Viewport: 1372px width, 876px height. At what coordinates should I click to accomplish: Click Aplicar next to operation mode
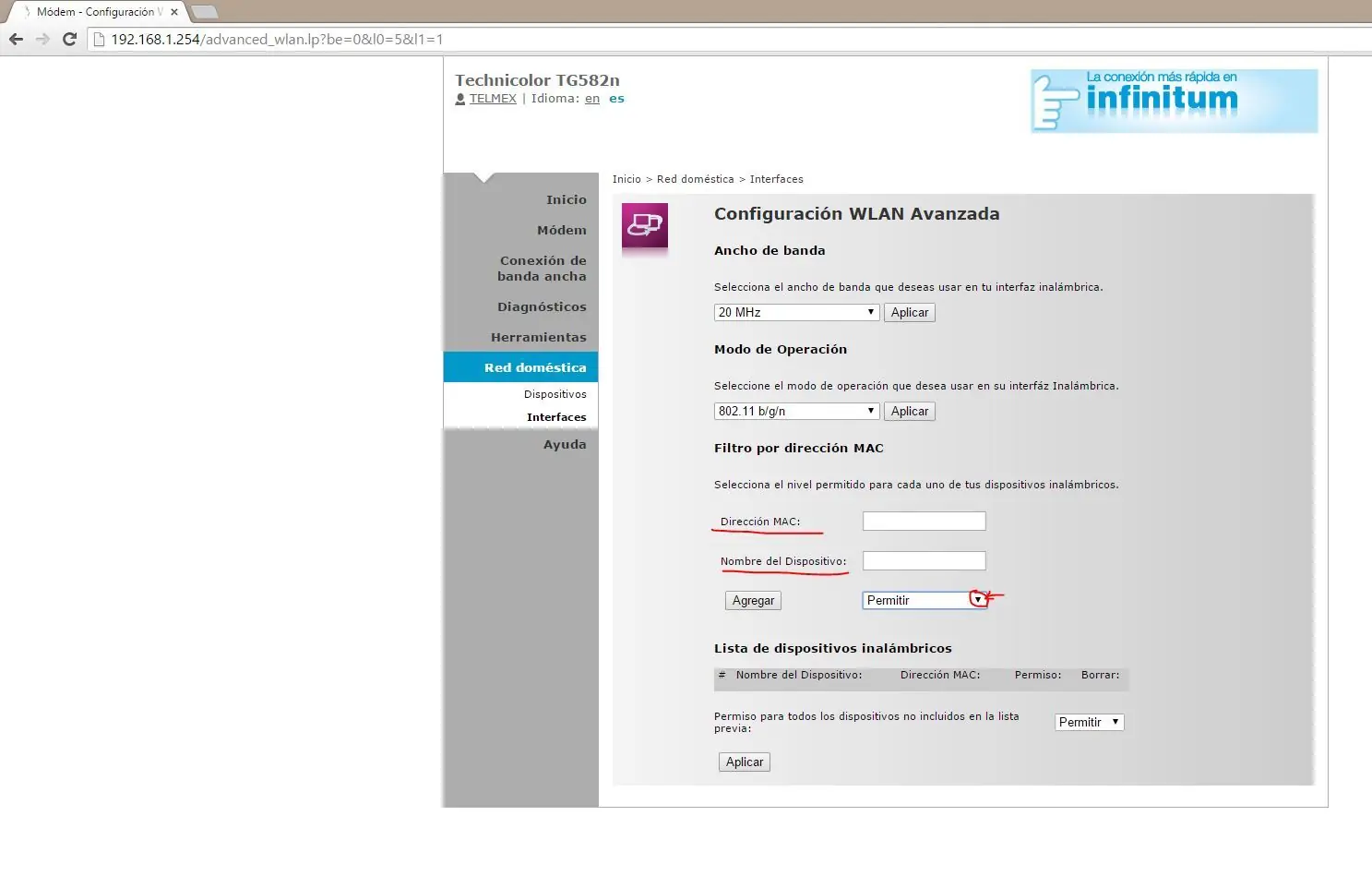tap(910, 411)
